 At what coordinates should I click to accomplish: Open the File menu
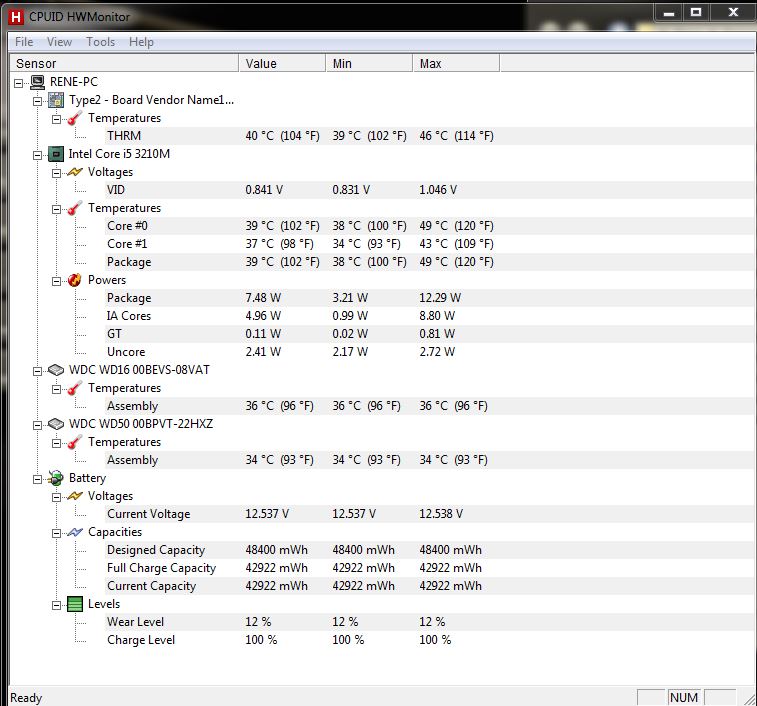click(x=24, y=42)
